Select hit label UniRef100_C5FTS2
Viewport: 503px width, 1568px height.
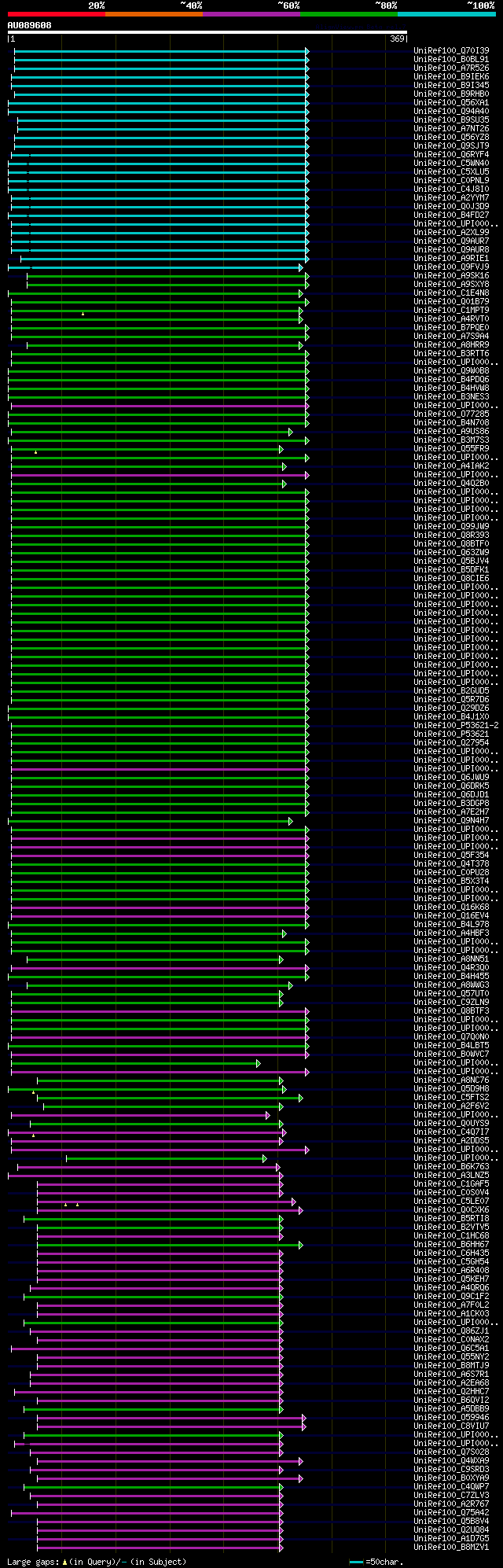[451, 1097]
